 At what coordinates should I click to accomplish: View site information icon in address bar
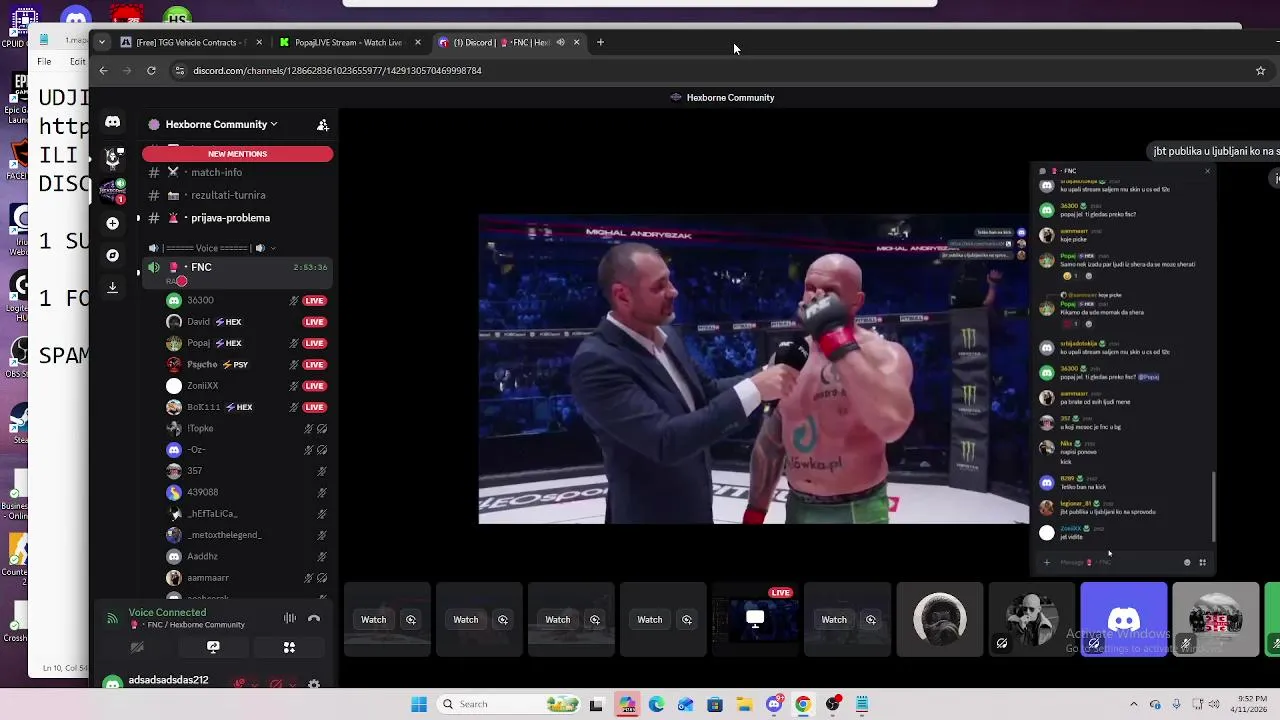point(179,70)
